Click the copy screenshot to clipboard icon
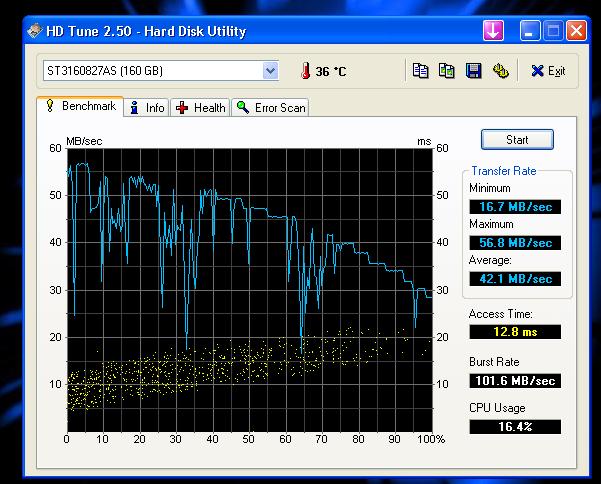601x484 pixels. [447, 71]
